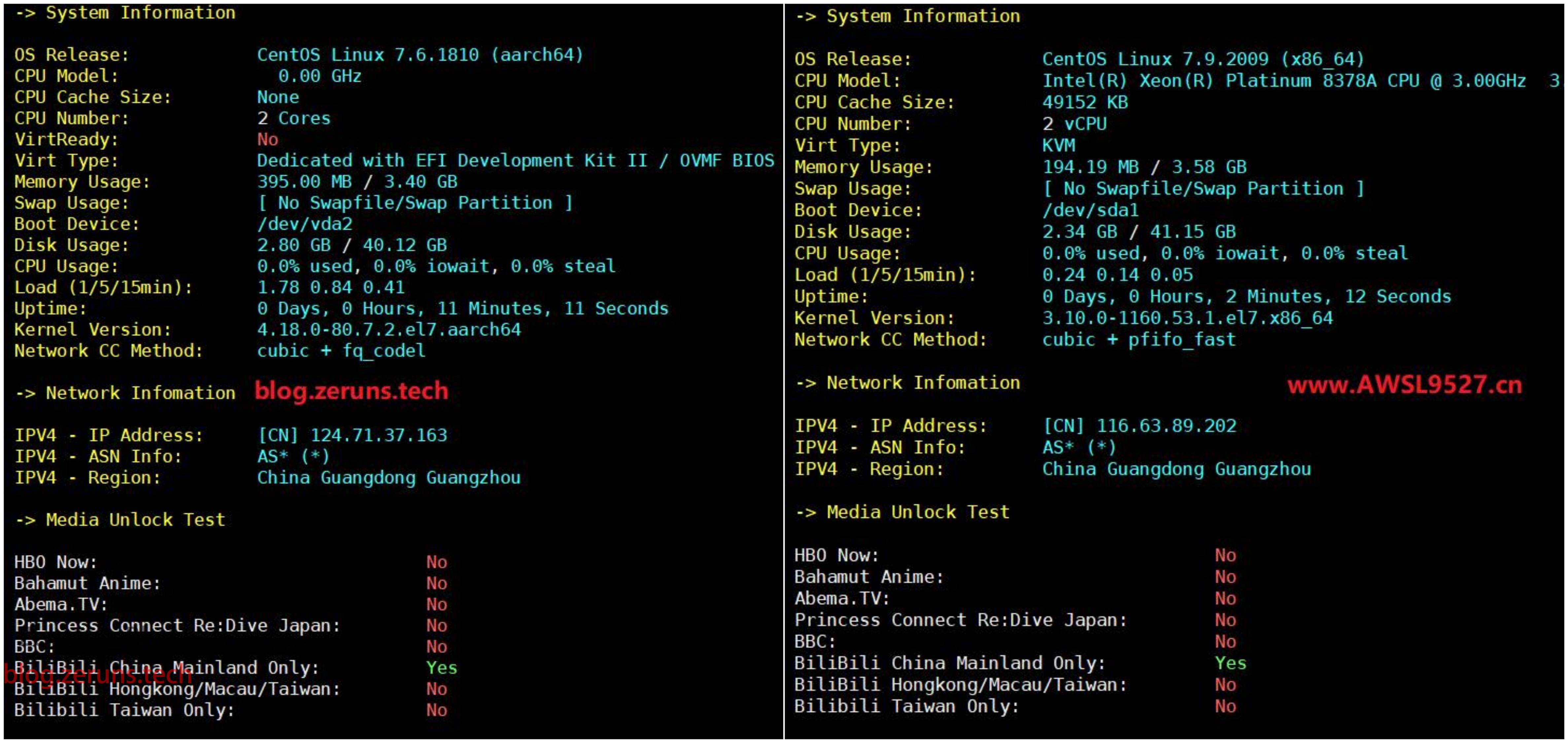Click 'Network Infomation' heading in left terminal
This screenshot has height=743, width=1568.
tap(141, 393)
